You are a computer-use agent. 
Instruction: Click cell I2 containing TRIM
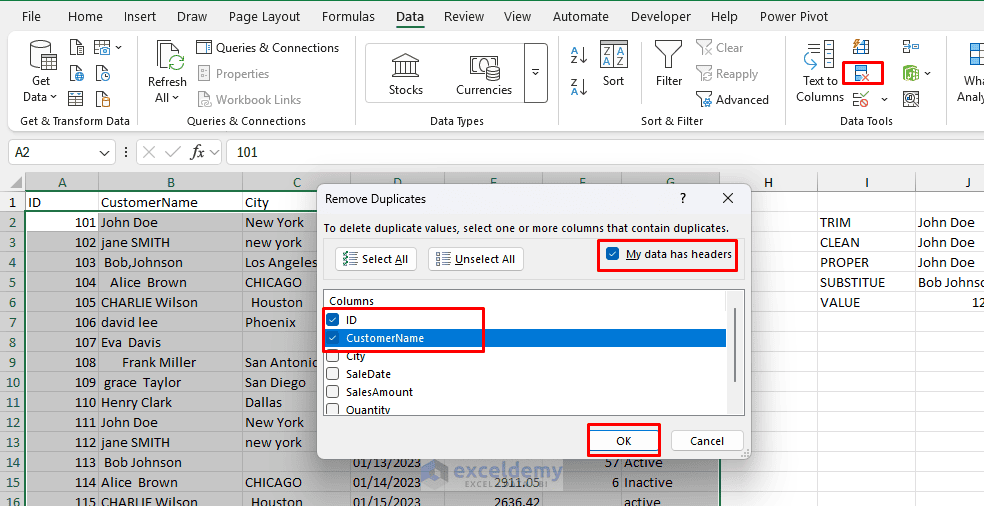coord(866,222)
